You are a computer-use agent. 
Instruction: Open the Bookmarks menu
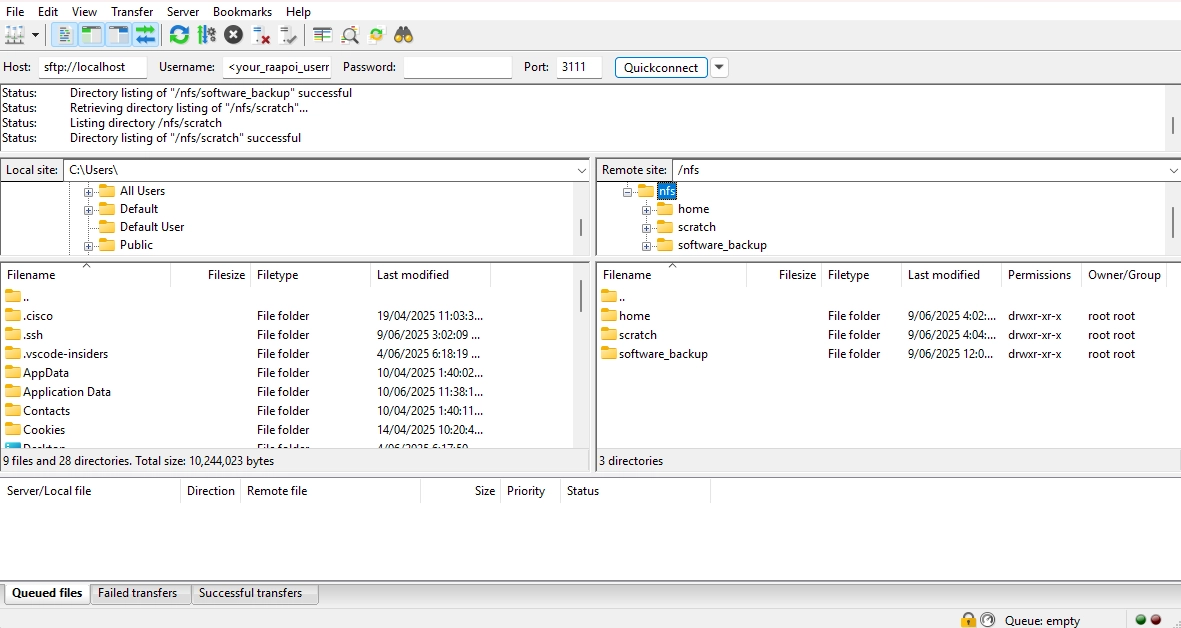click(x=243, y=12)
